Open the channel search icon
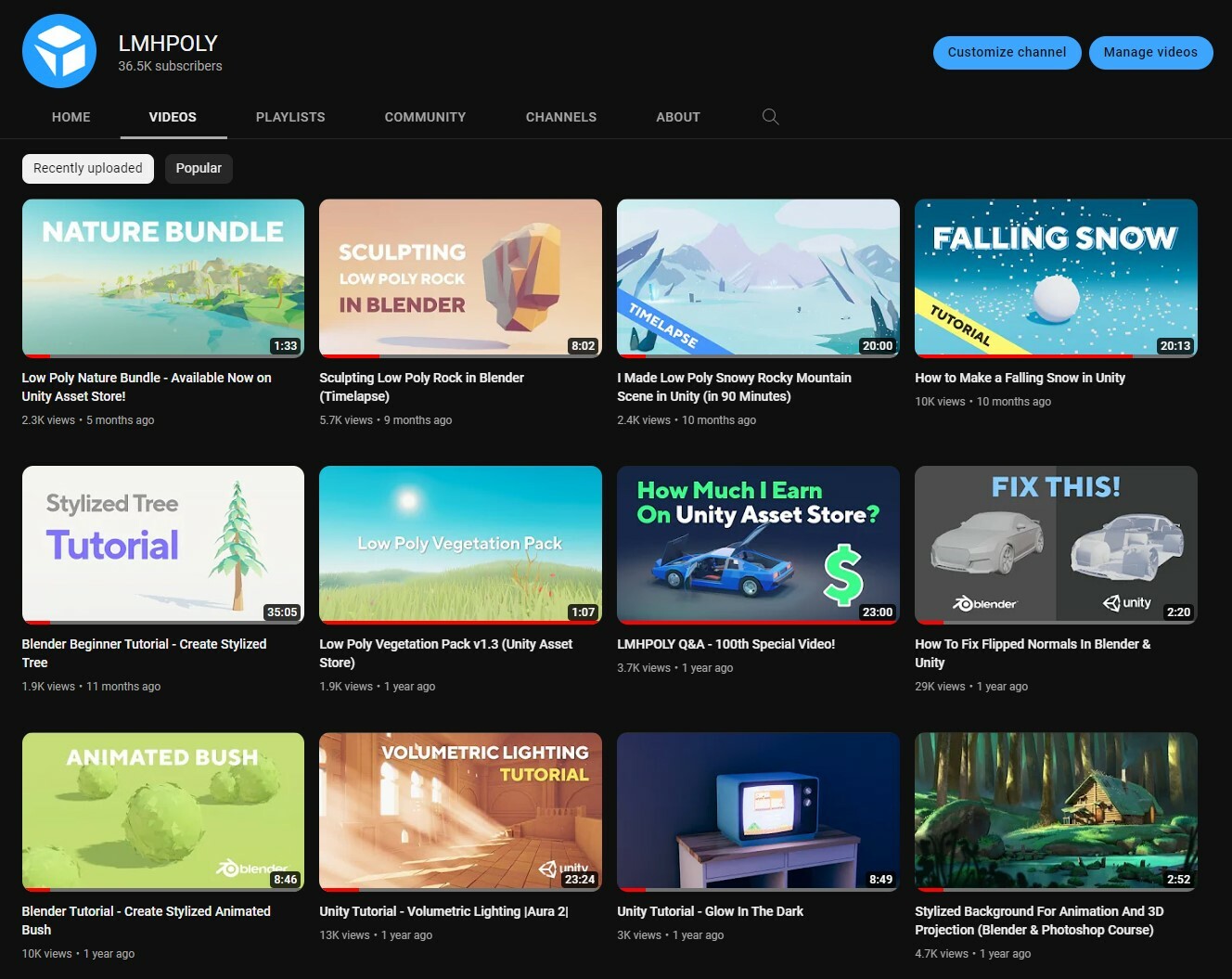This screenshot has width=1232, height=979. [770, 116]
